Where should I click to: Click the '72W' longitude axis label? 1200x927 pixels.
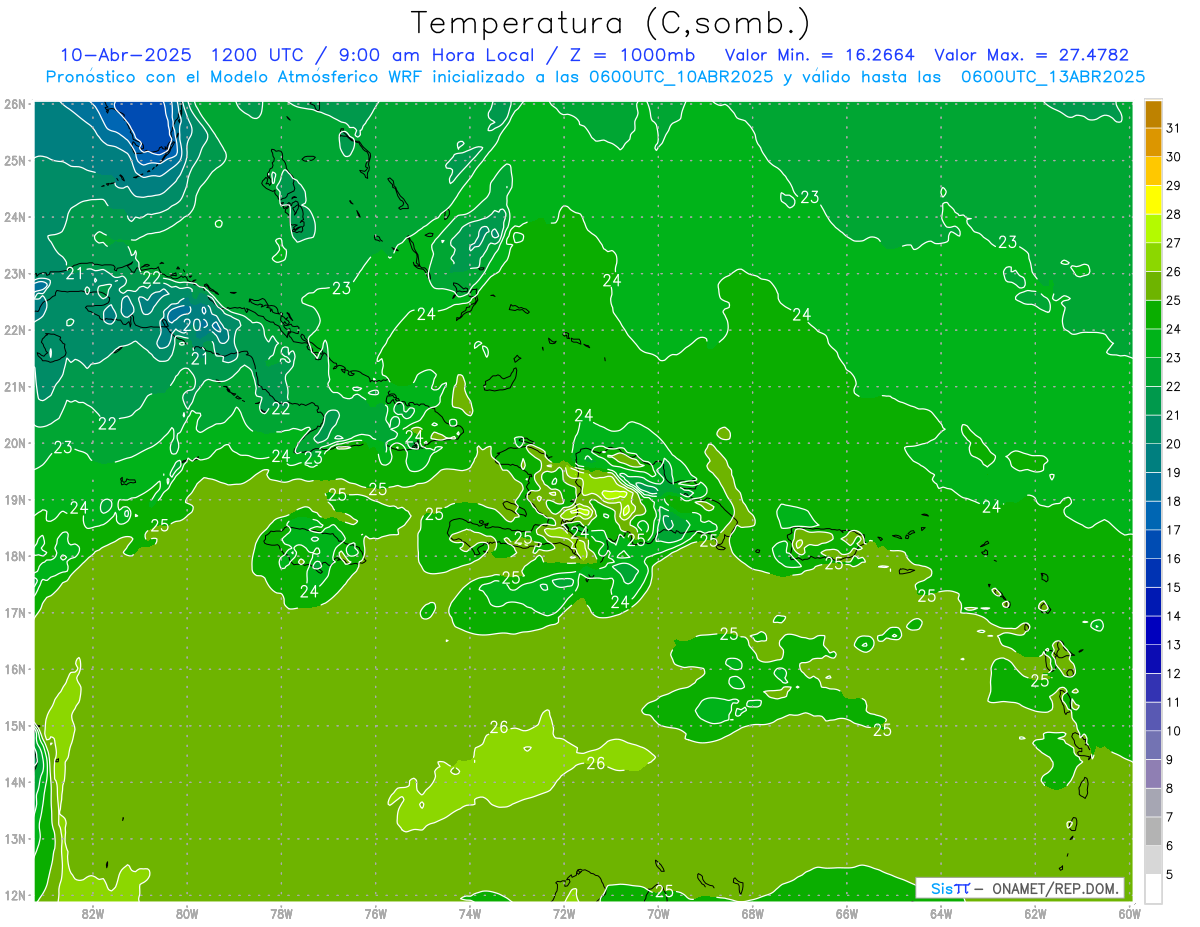pyautogui.click(x=564, y=913)
